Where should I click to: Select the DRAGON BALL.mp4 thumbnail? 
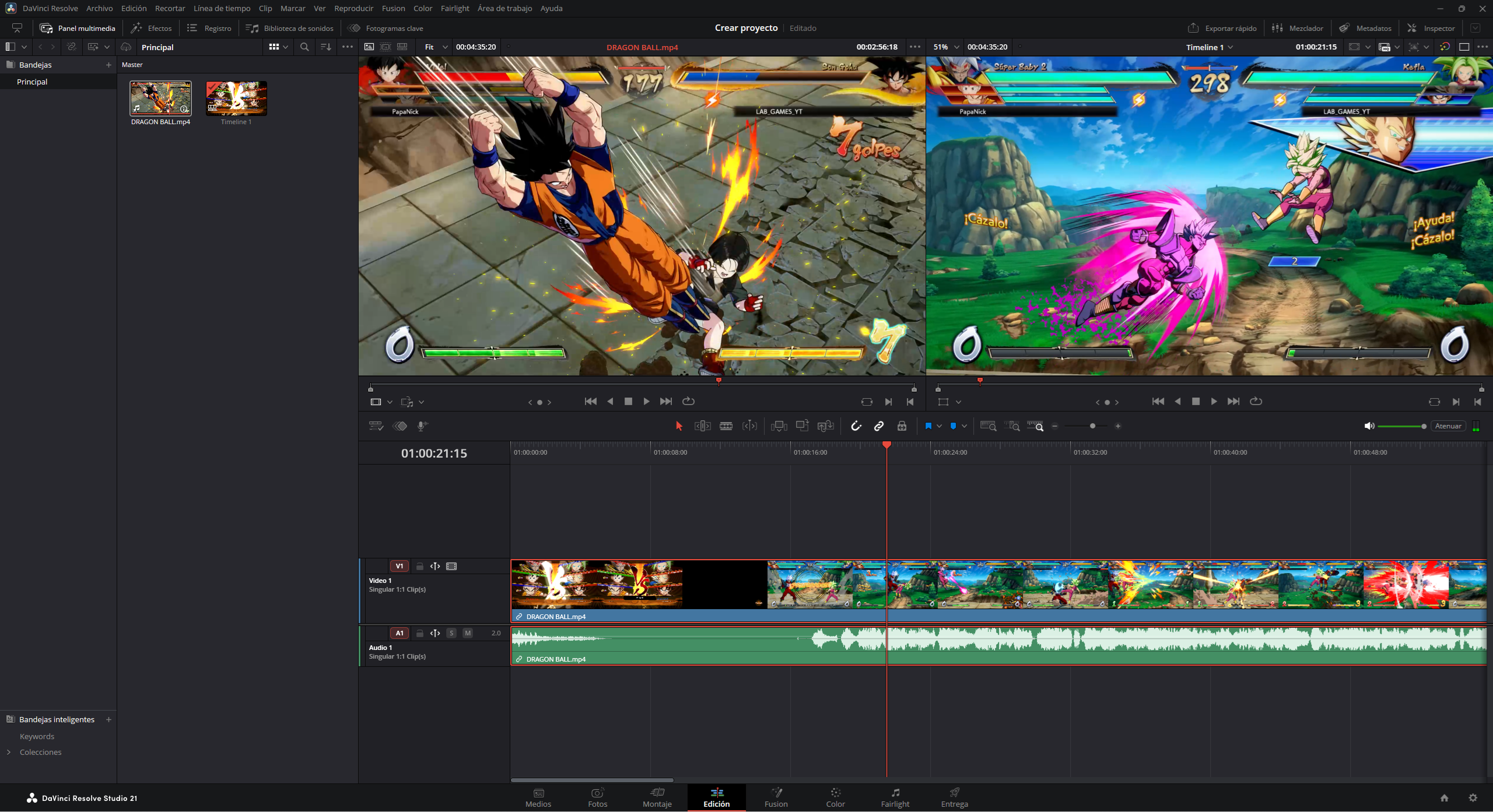[x=160, y=98]
